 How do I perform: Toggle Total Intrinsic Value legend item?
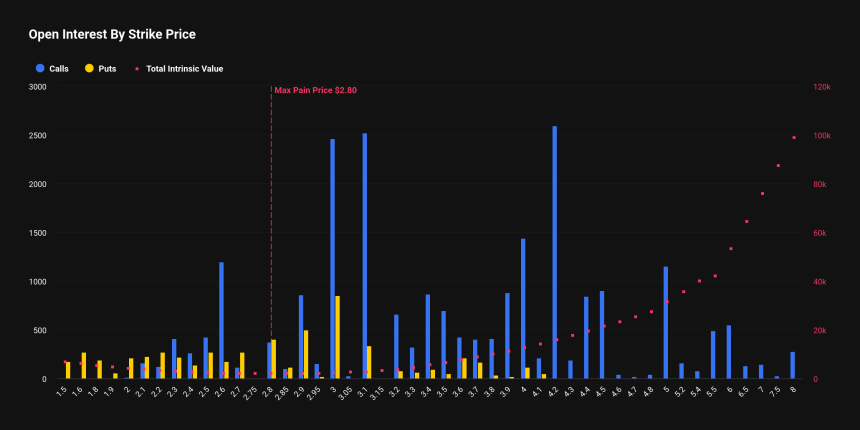(x=184, y=69)
